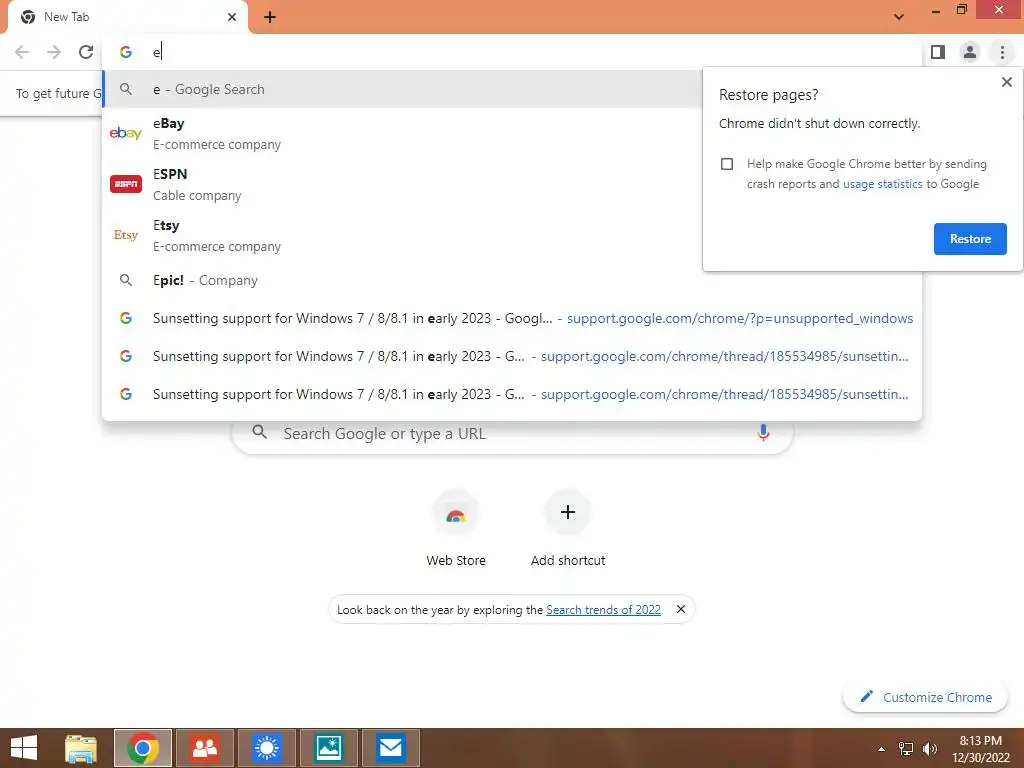
Task: Click the Add shortcut button
Action: tap(568, 528)
